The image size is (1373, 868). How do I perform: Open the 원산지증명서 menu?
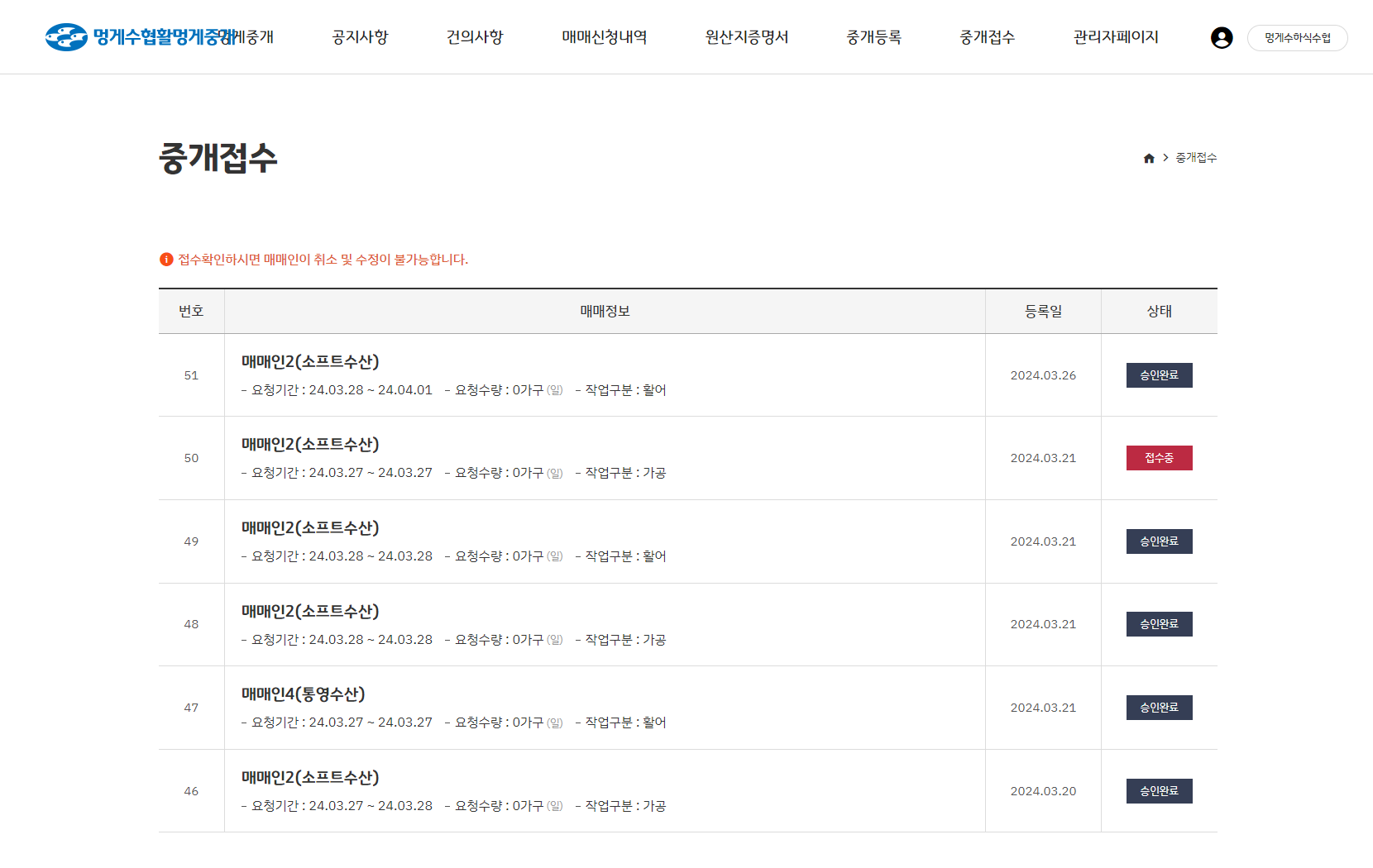pyautogui.click(x=747, y=37)
